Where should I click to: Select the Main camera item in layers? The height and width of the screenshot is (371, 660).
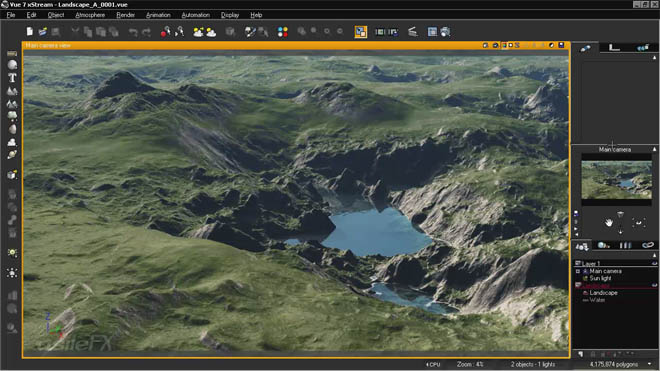click(x=605, y=271)
